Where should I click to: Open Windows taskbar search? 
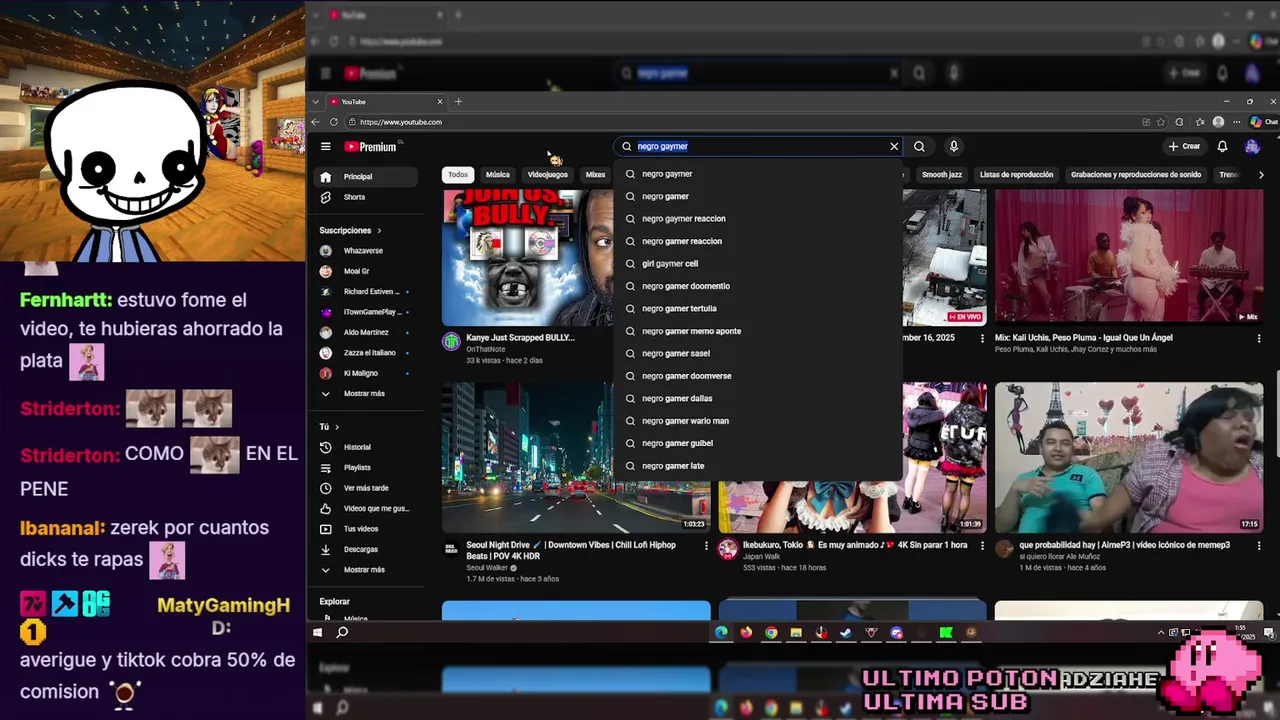(x=342, y=633)
